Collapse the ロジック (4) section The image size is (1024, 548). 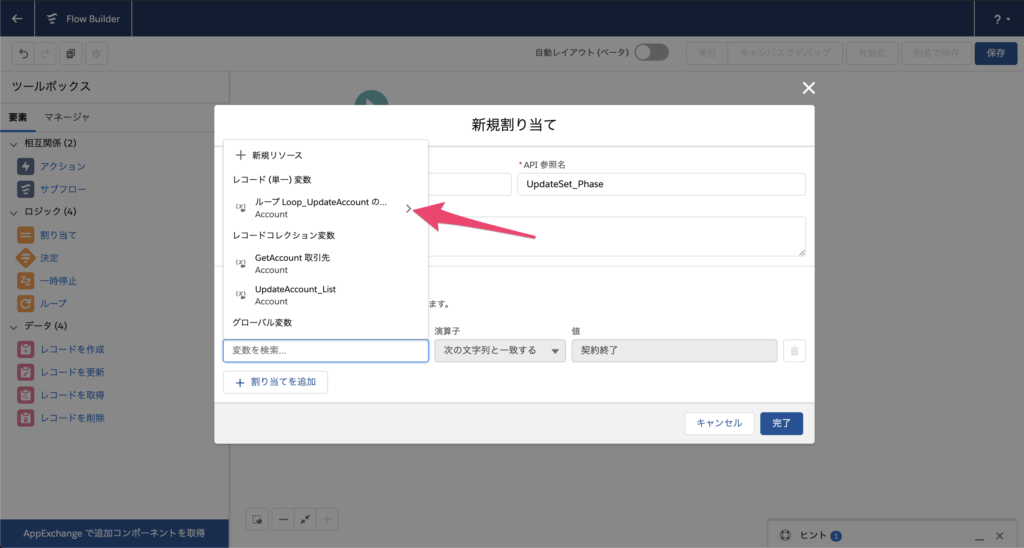[x=14, y=212]
